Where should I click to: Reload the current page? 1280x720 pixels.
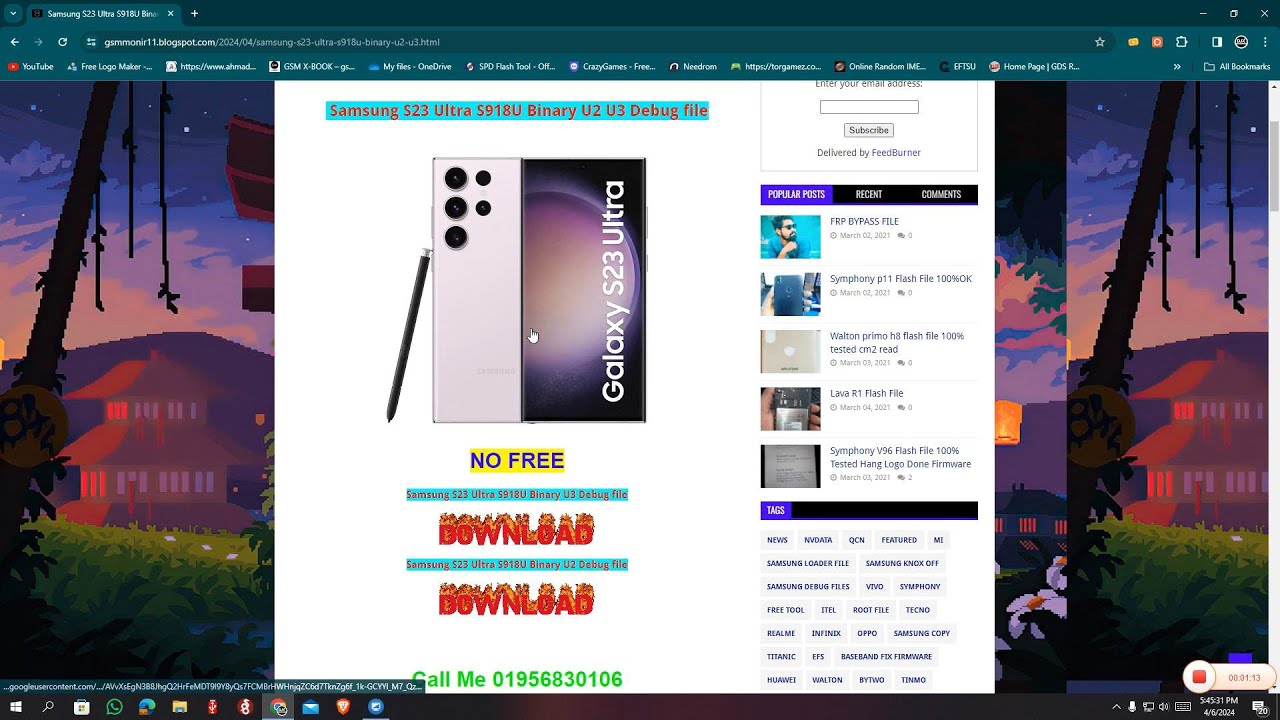coord(62,42)
